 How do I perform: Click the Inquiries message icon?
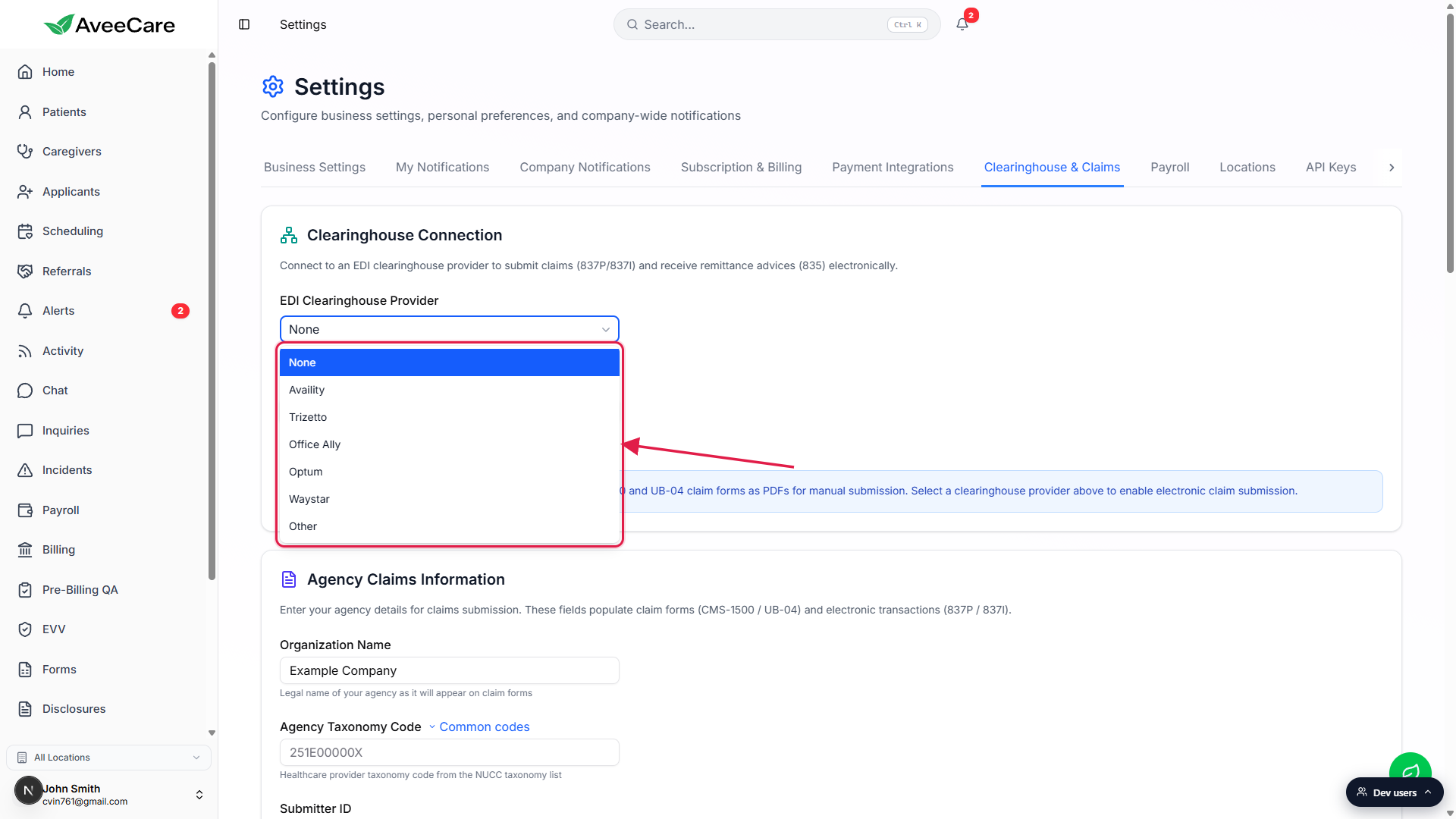pos(25,431)
